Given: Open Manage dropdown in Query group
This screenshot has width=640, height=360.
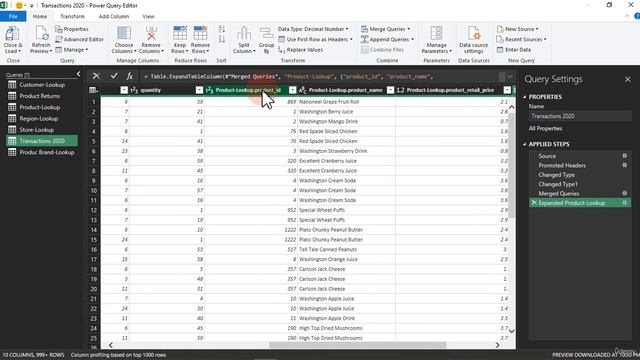Looking at the screenshot, I should [x=72, y=49].
